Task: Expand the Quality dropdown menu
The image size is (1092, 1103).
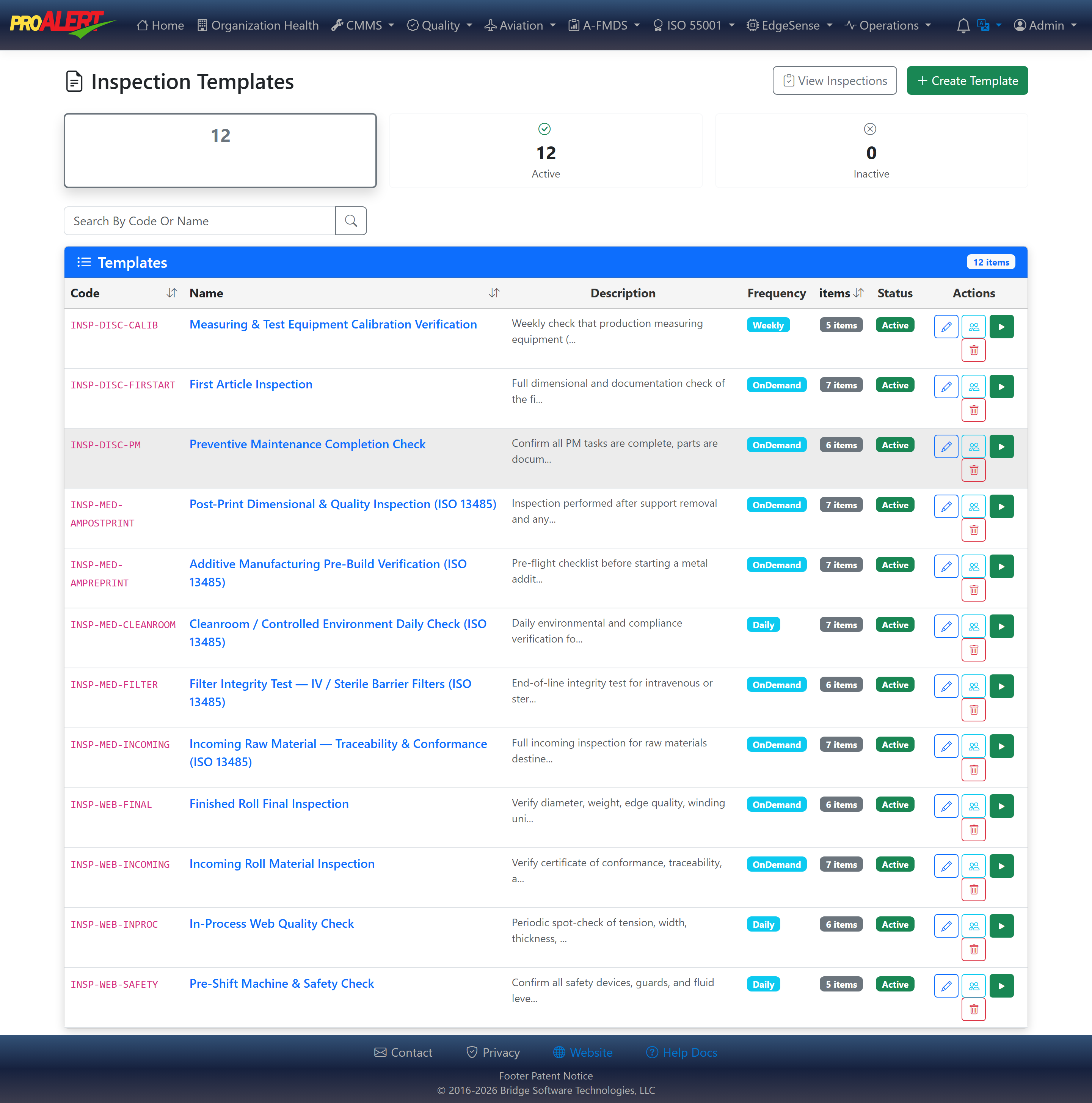Action: click(439, 26)
